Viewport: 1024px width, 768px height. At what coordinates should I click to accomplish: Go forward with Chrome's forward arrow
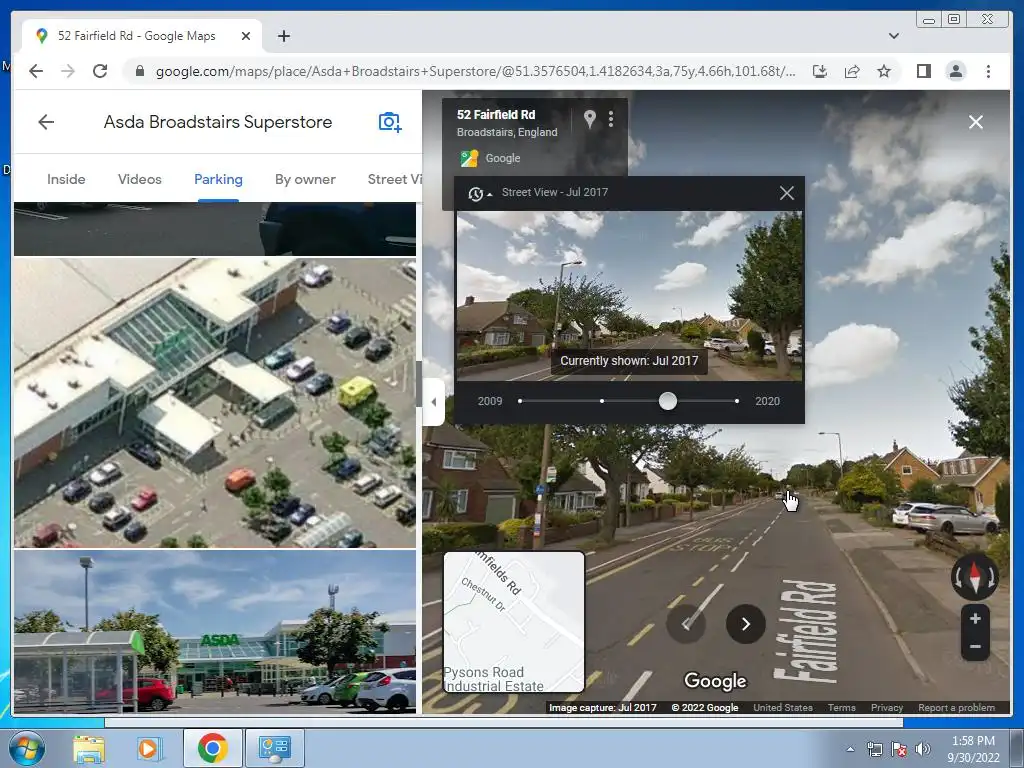coord(68,71)
